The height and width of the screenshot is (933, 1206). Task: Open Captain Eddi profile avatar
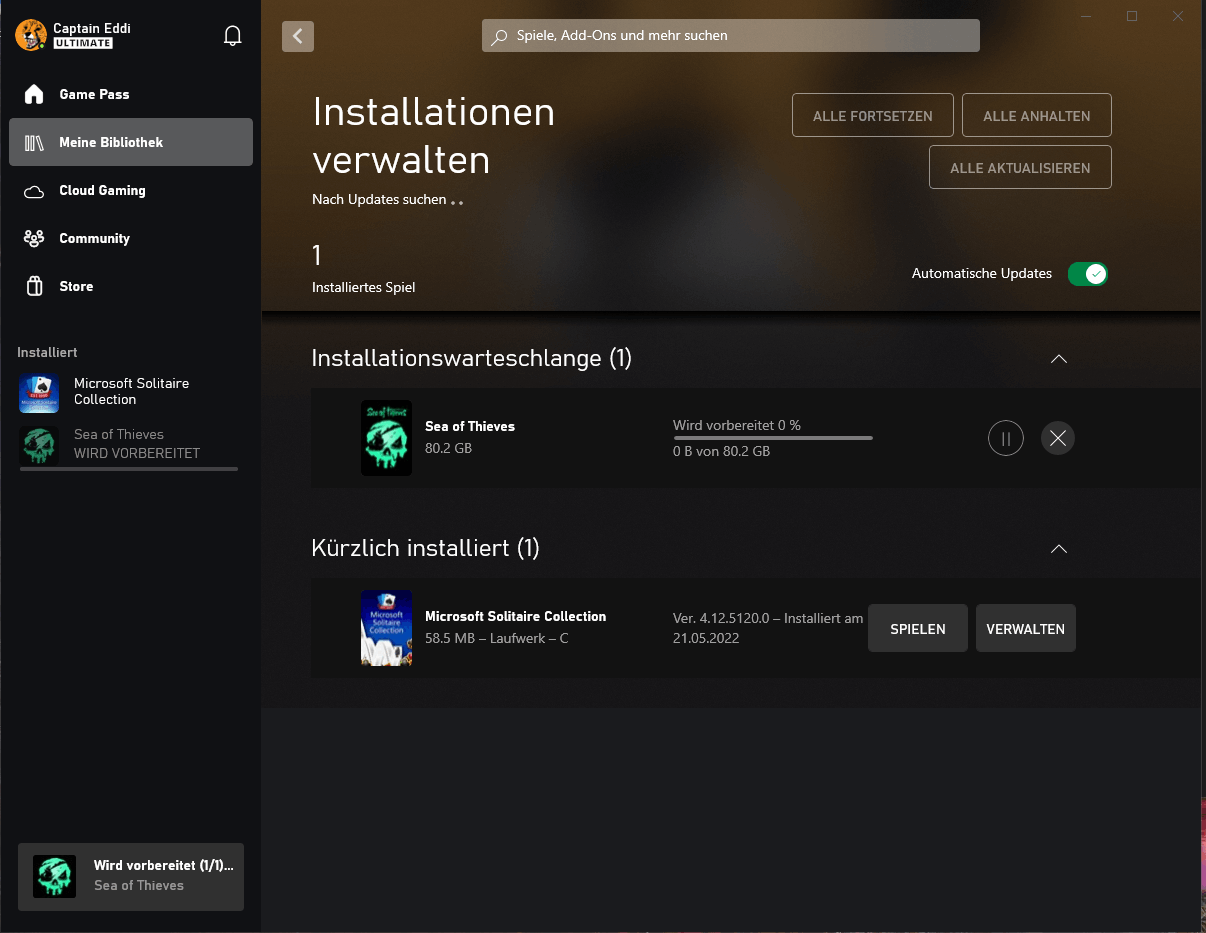coord(32,35)
